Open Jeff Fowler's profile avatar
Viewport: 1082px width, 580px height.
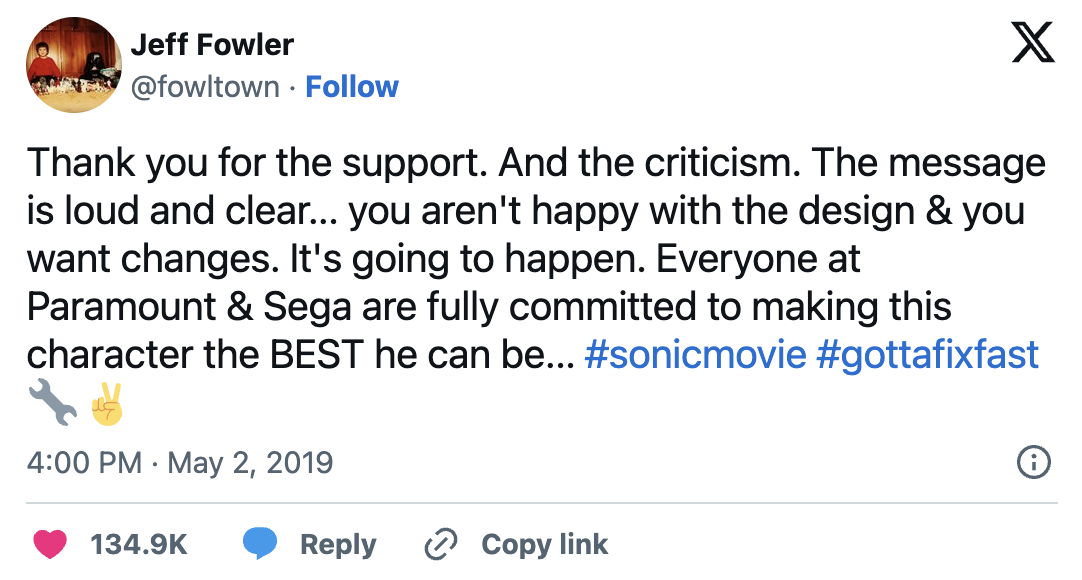(73, 65)
